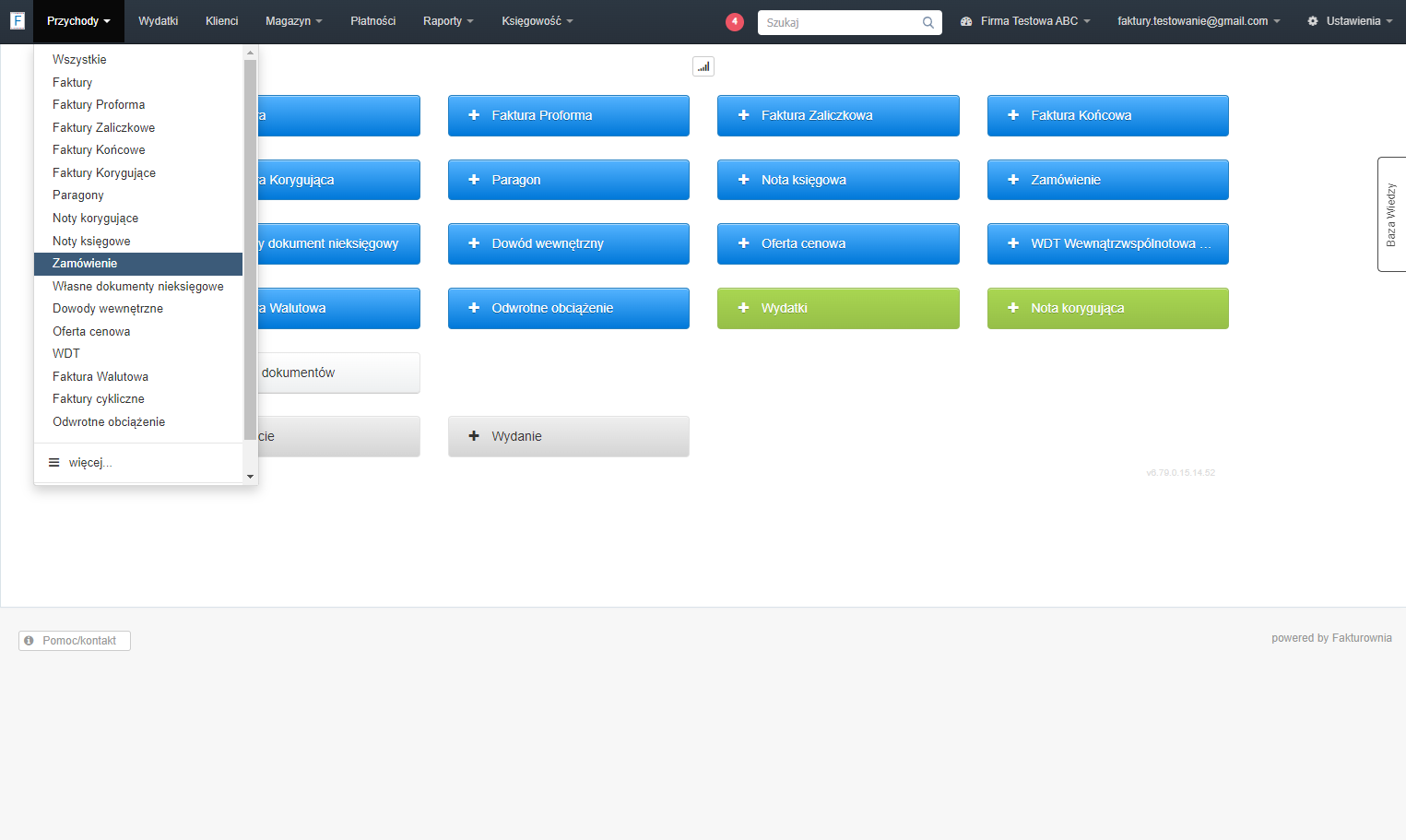Click the dropdown menu scrollbar thumb
1406x840 pixels.
(x=250, y=249)
